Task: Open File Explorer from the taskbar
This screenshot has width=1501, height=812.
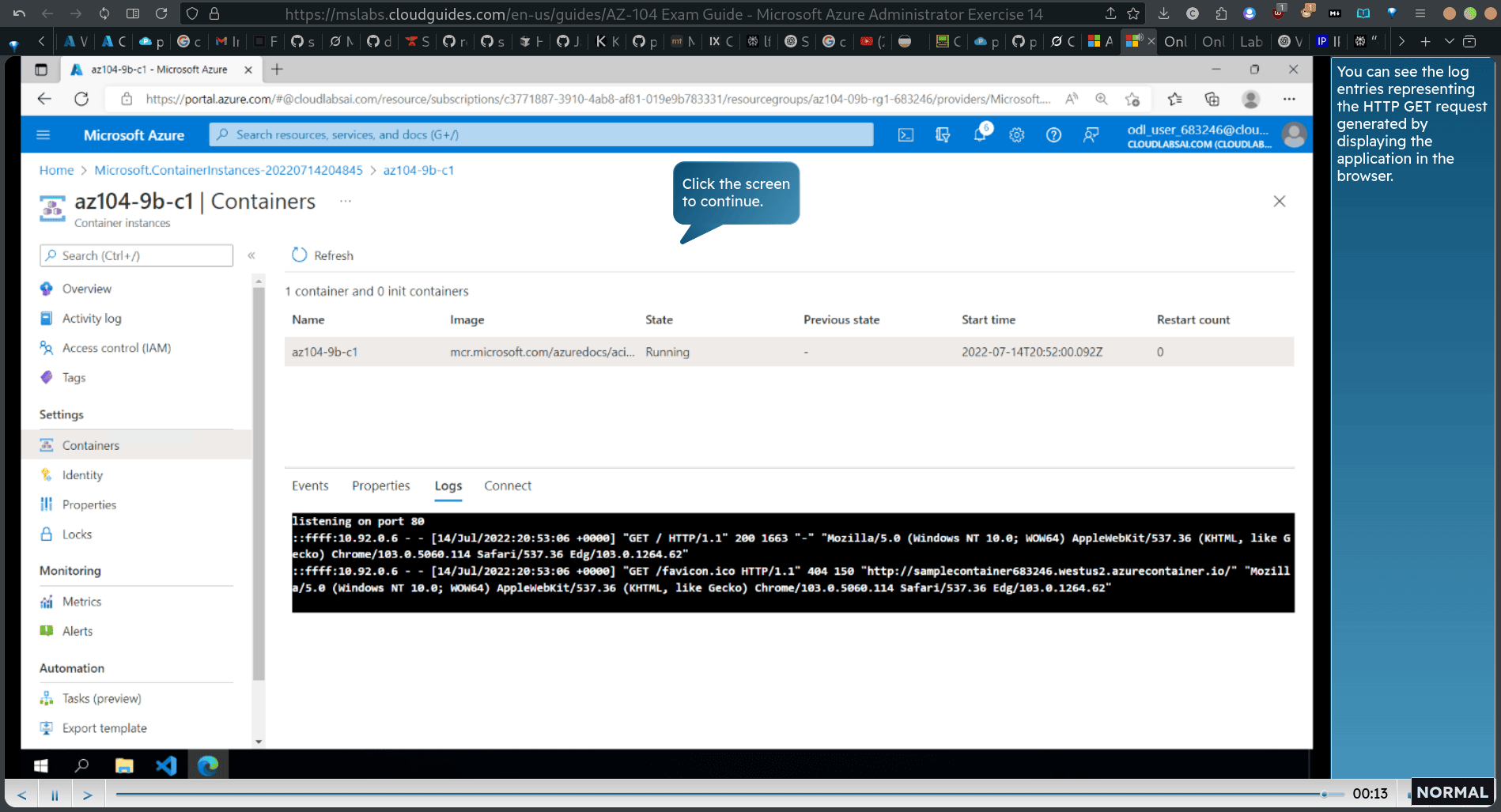Action: click(124, 765)
